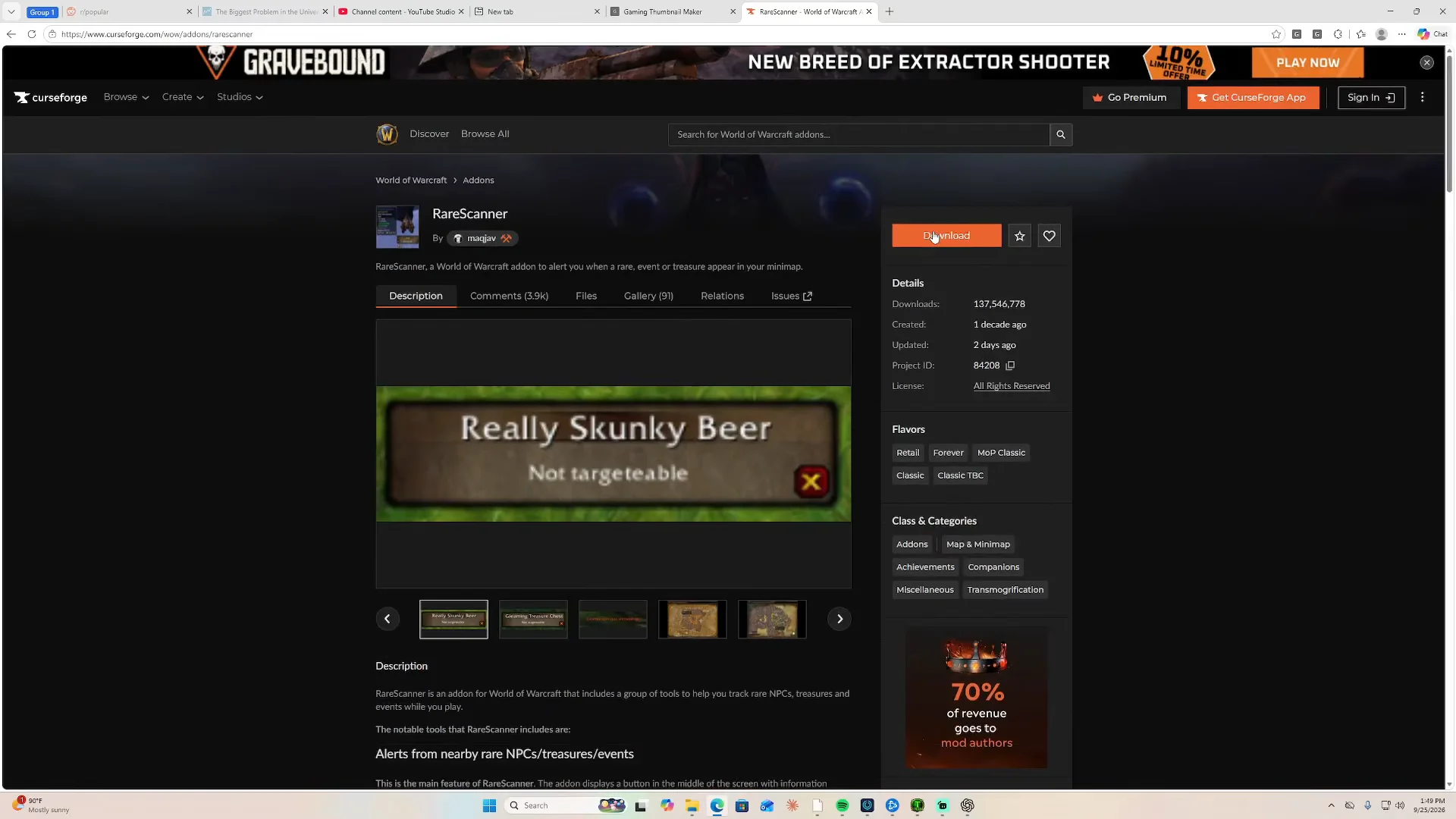Click the browser address bar URL
This screenshot has height=819, width=1456.
(157, 34)
